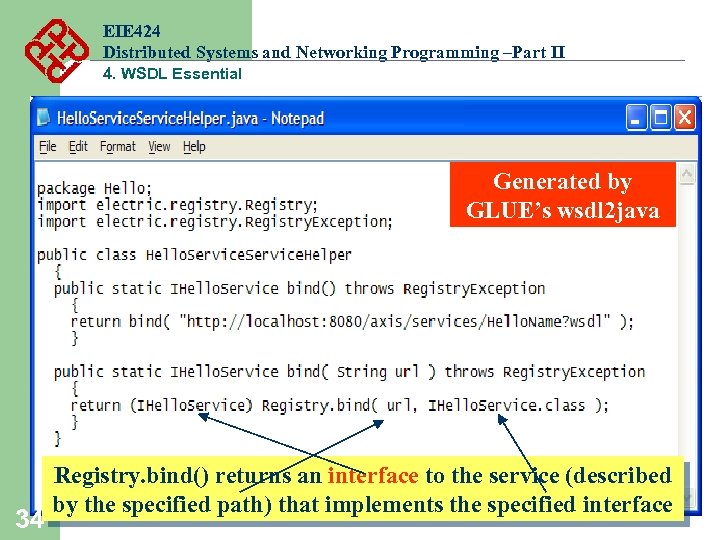Open the Help menu

(x=194, y=146)
